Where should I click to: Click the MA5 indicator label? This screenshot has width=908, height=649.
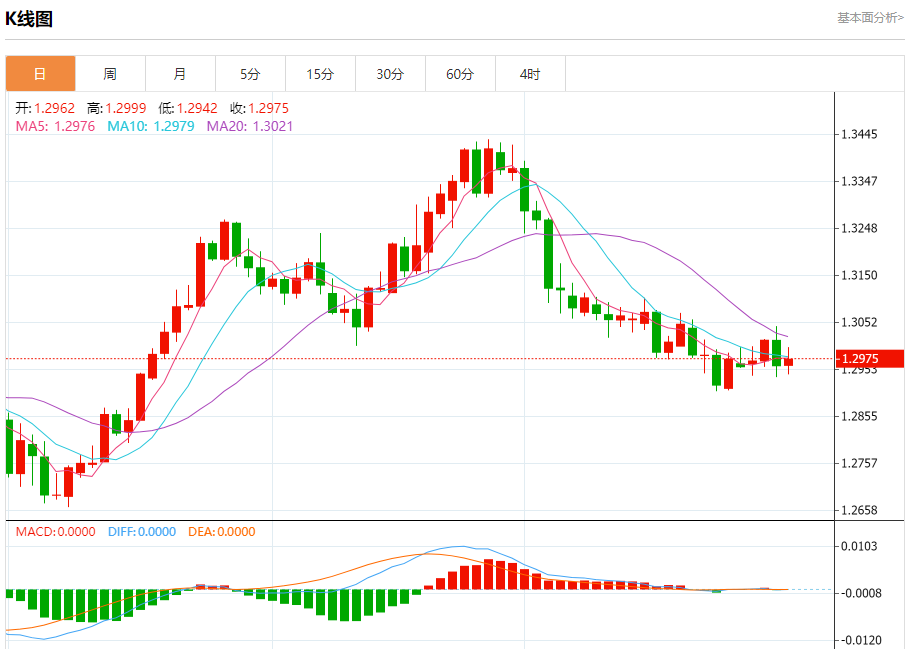click(x=55, y=126)
